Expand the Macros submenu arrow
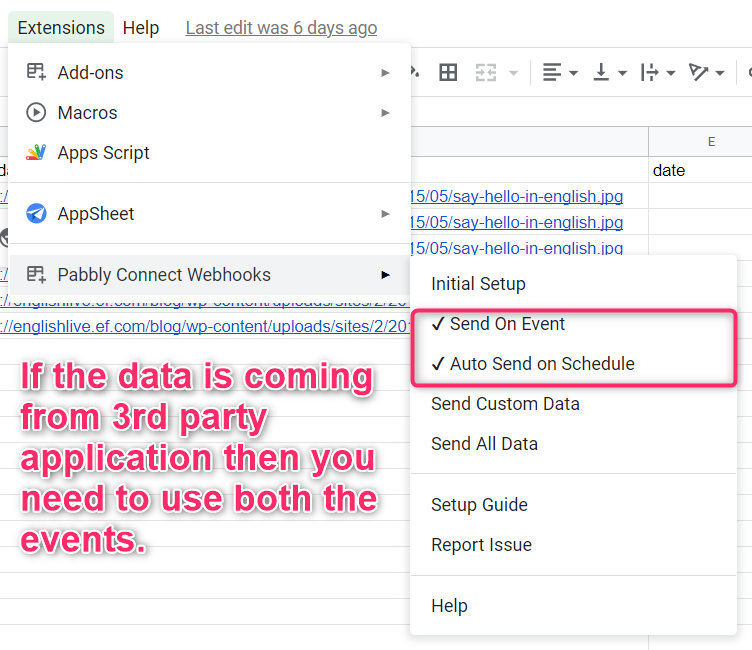The image size is (752, 650). point(385,113)
